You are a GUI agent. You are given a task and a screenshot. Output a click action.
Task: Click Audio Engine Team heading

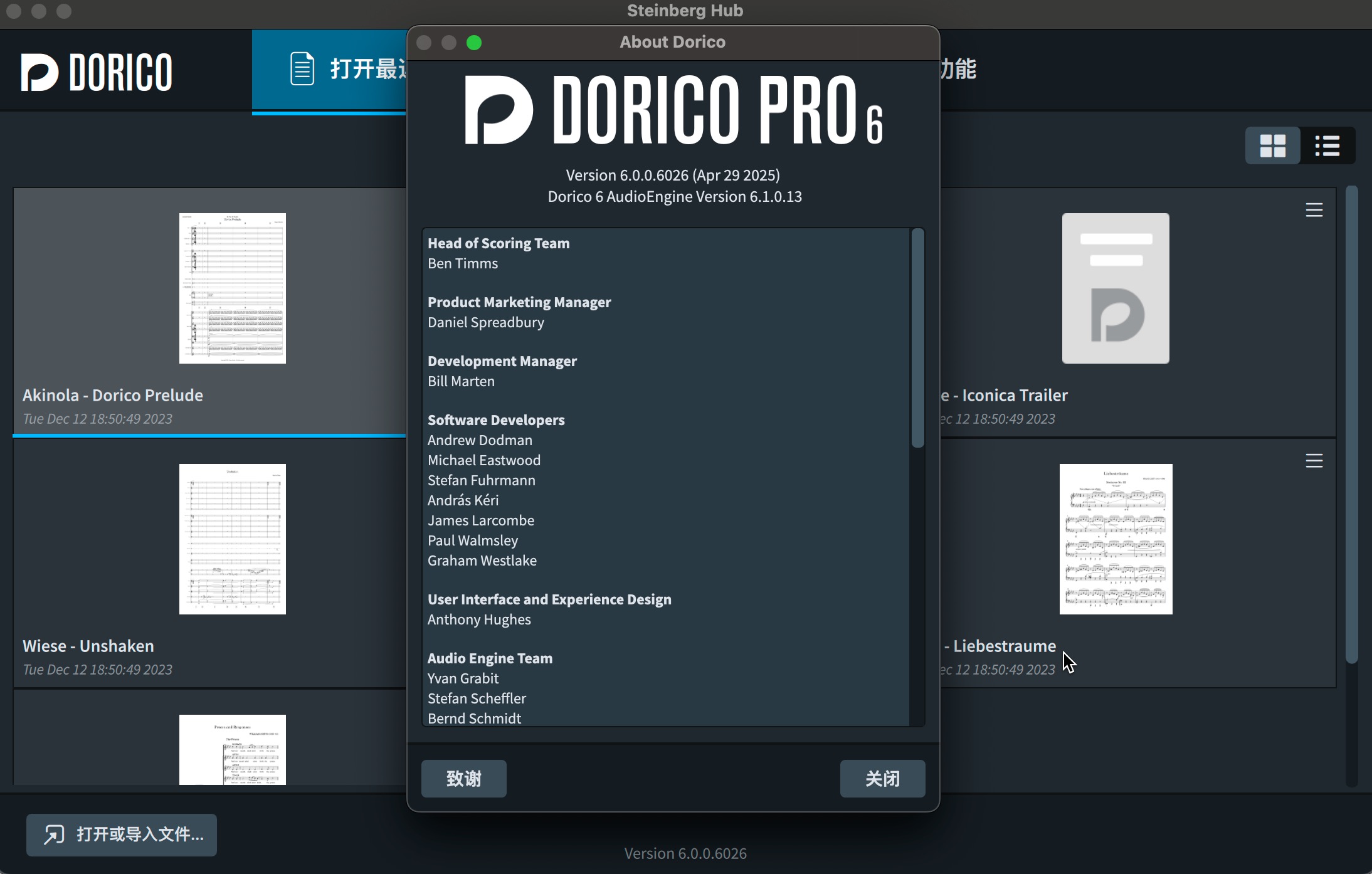(x=490, y=658)
